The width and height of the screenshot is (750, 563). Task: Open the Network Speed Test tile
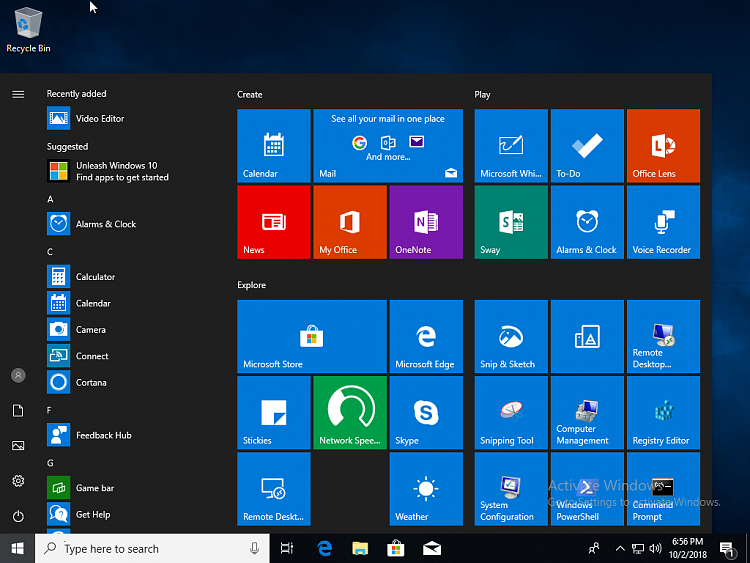350,413
